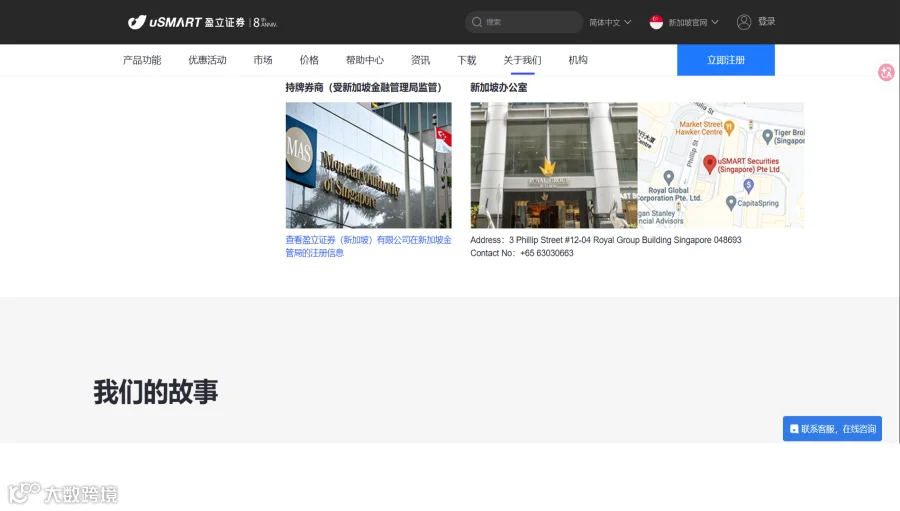Click the Singapore office map thumbnail

pos(721,165)
